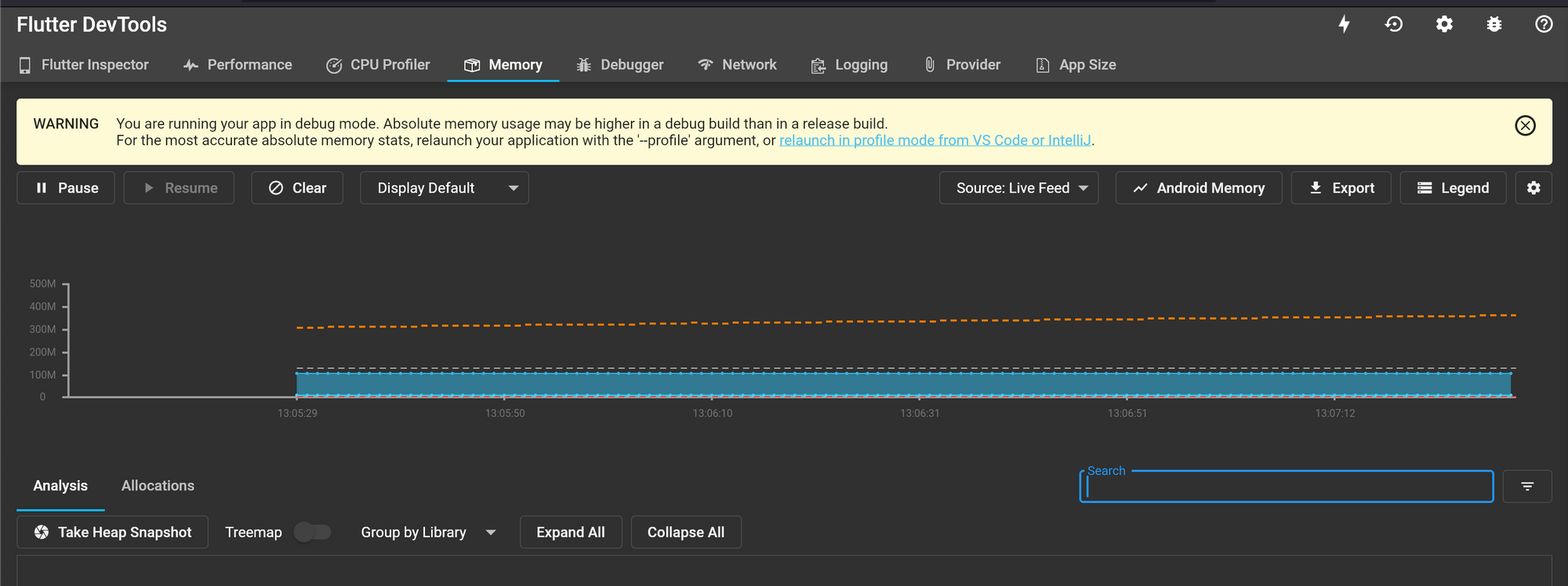Open the help question mark icon
Viewport: 1568px width, 586px height.
click(1544, 24)
